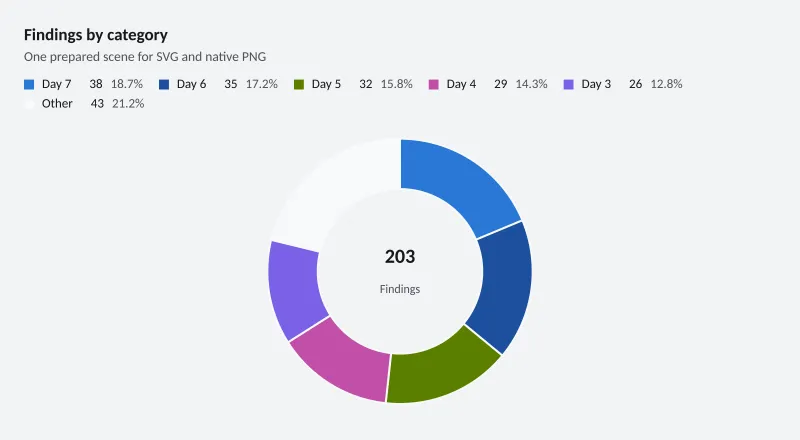Click the dark blue Day 6 donut segment
The height and width of the screenshot is (440, 800).
(505, 288)
